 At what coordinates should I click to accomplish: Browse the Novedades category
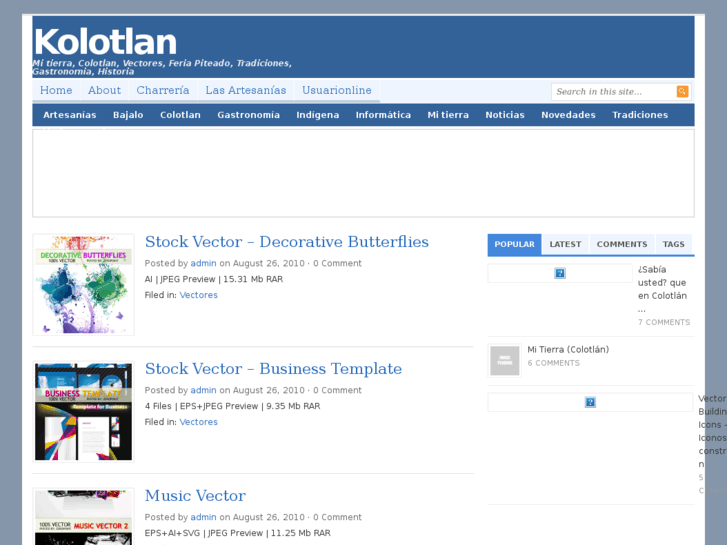click(568, 115)
